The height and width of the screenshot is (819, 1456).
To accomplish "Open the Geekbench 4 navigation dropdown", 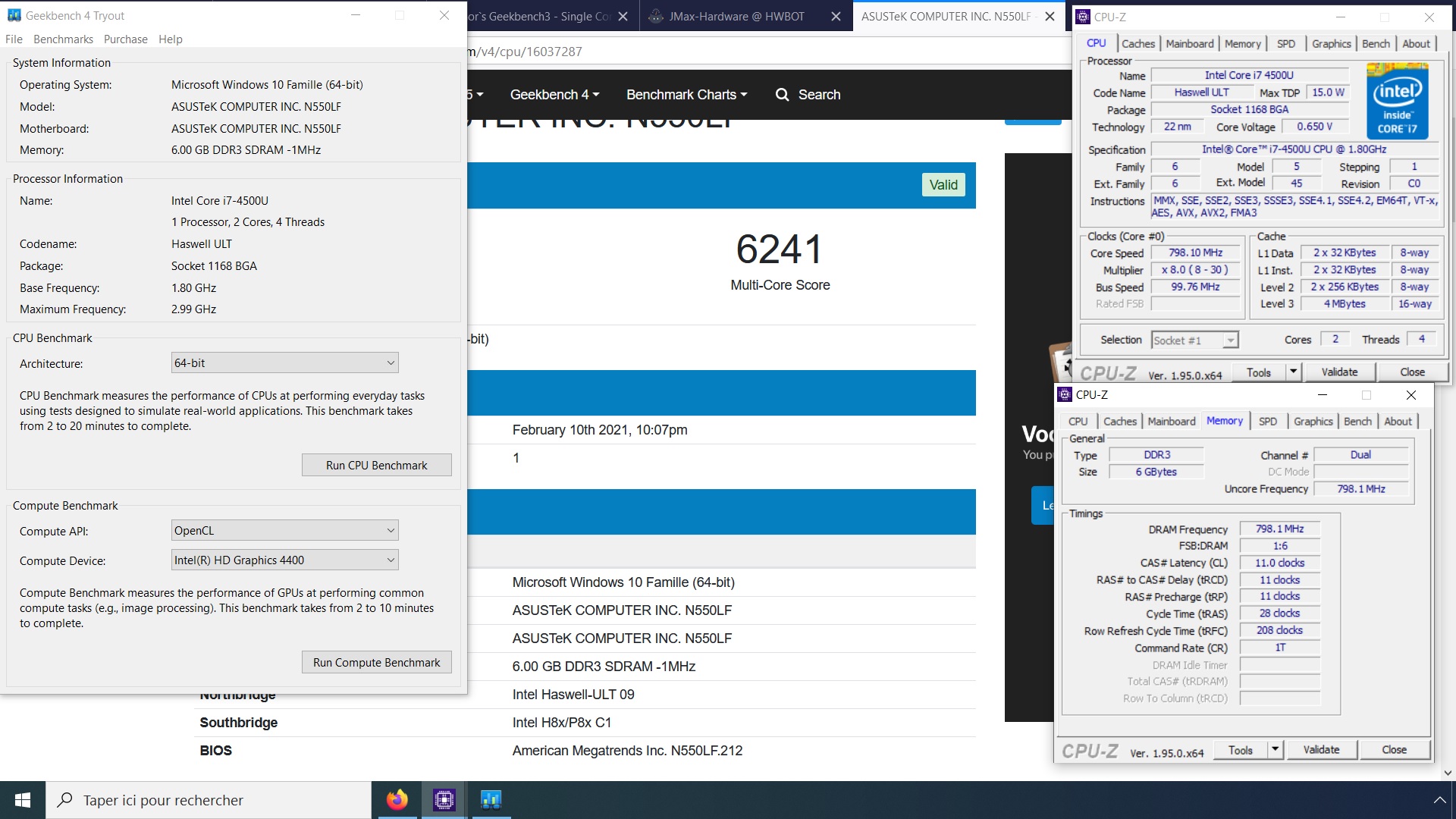I will click(x=554, y=95).
